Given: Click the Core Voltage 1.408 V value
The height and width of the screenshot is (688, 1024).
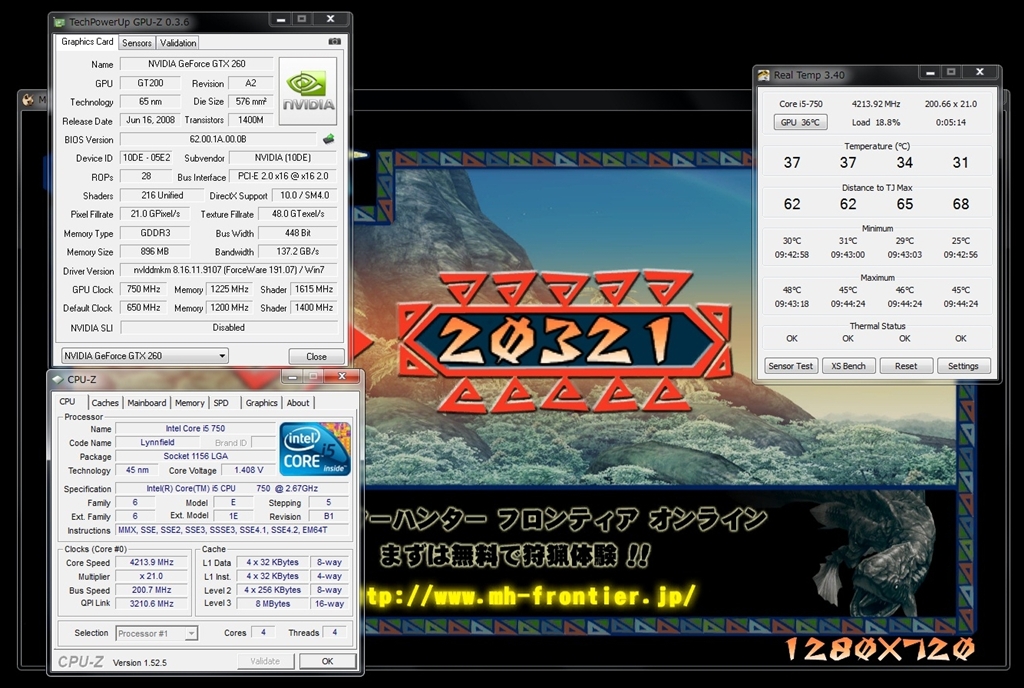Looking at the screenshot, I should 248,470.
